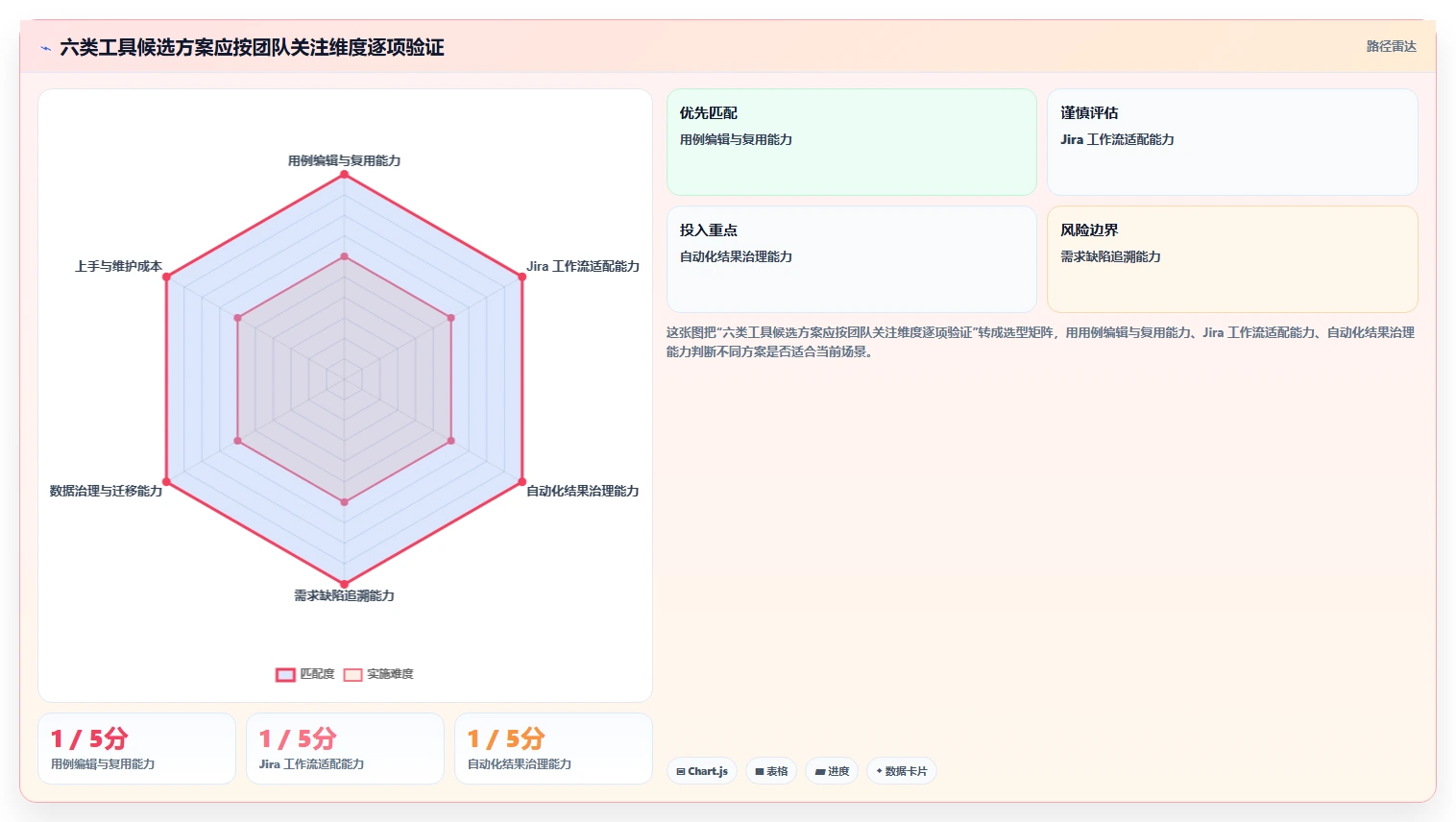Click inner 实施难度 point on 用例编辑与复用能力 axis

[x=344, y=256]
